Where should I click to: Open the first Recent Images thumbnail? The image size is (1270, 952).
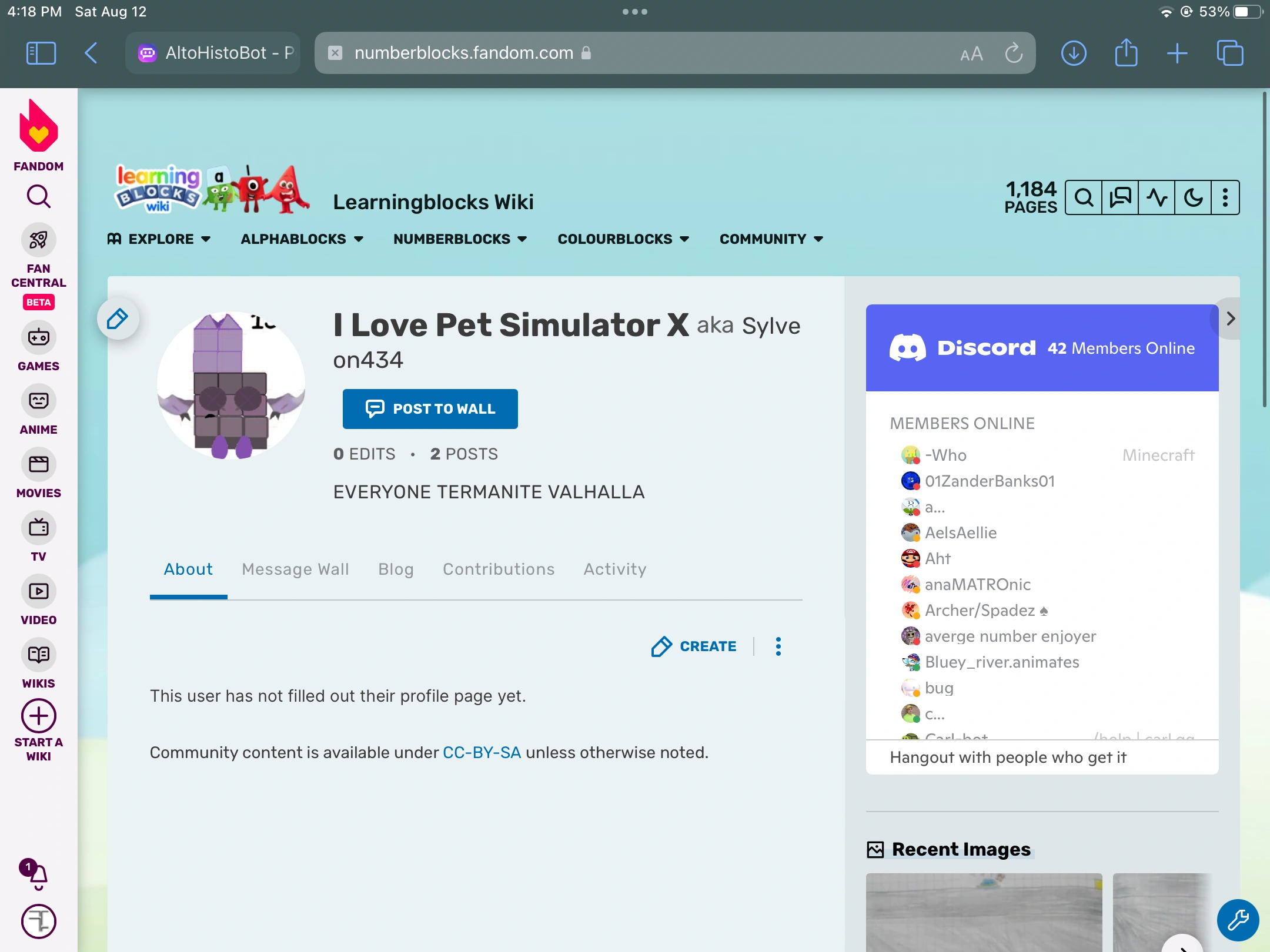(x=984, y=912)
